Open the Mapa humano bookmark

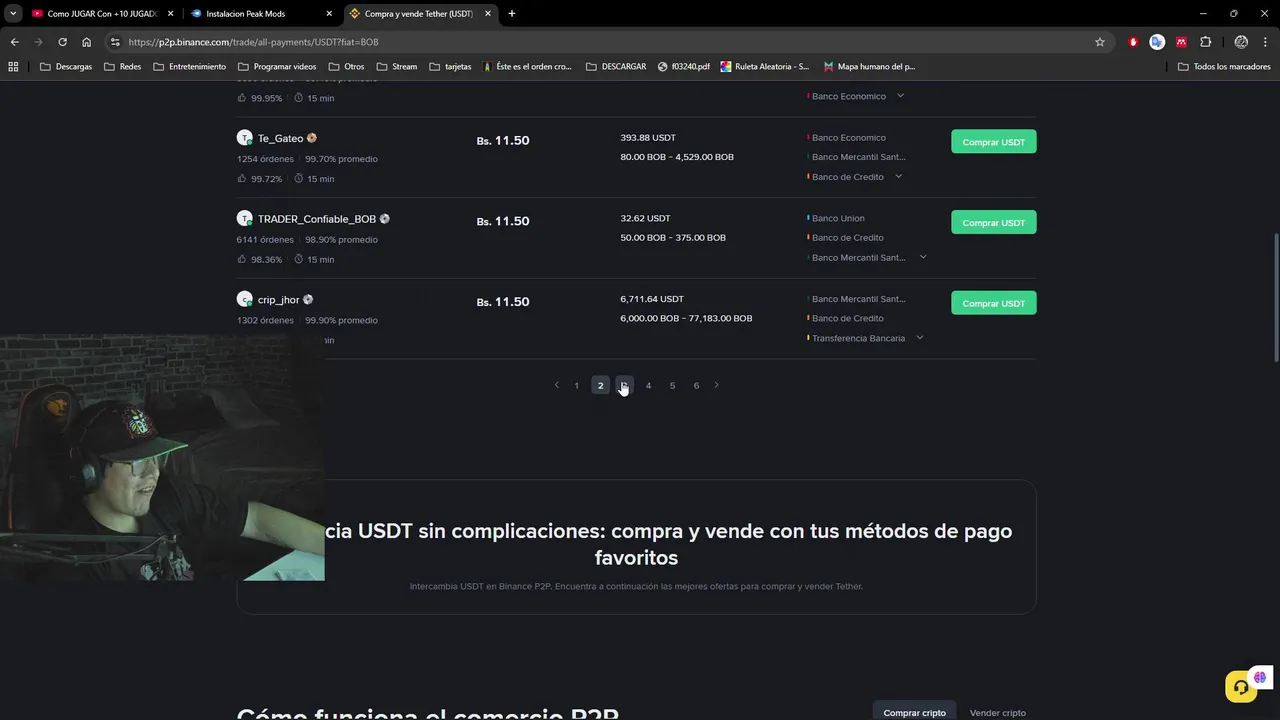tap(869, 67)
